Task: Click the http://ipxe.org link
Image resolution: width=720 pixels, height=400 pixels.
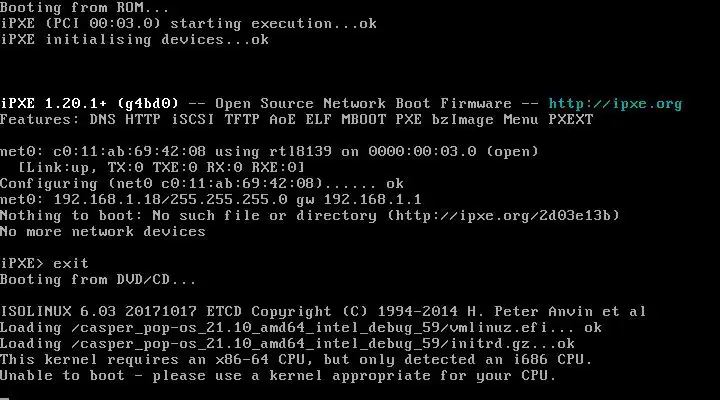Action: coord(615,103)
